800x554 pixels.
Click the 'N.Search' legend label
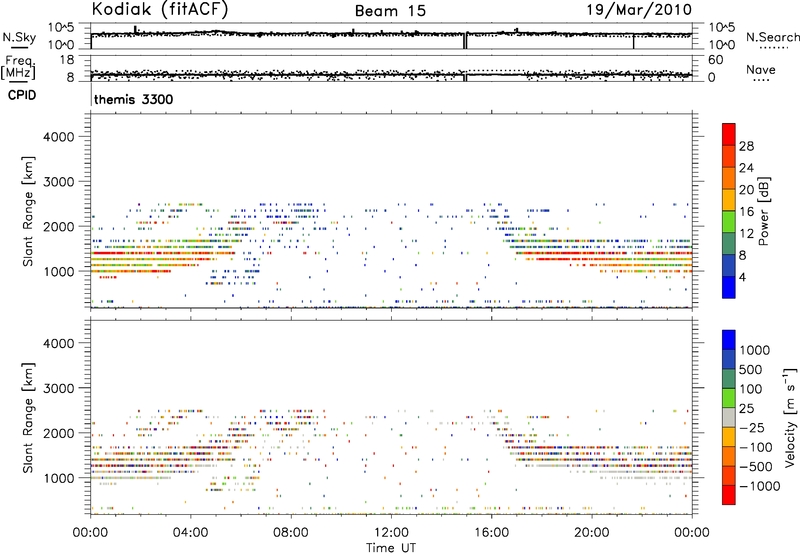(772, 37)
